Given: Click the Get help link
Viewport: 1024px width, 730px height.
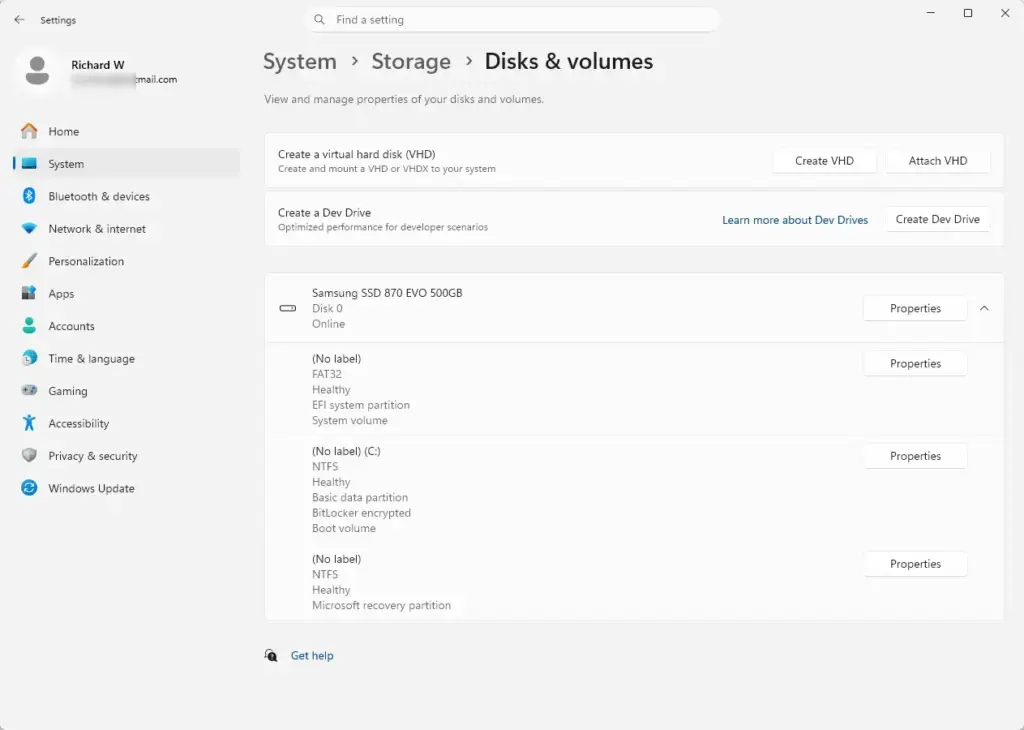Looking at the screenshot, I should point(312,656).
